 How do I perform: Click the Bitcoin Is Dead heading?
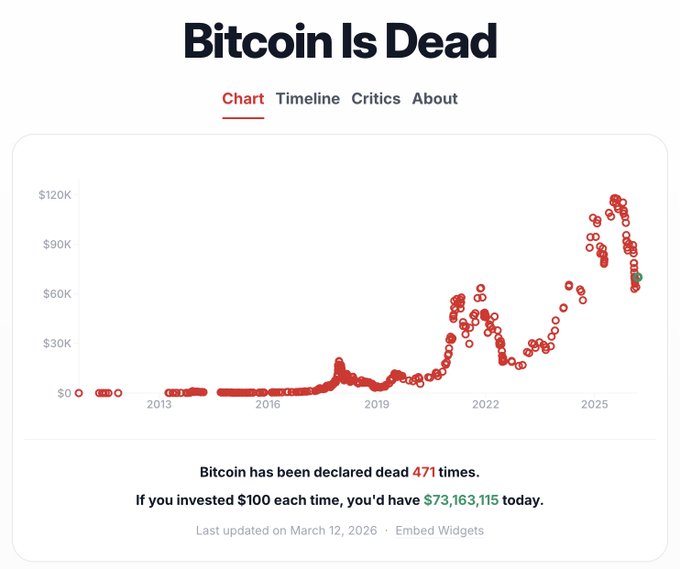pyautogui.click(x=340, y=42)
